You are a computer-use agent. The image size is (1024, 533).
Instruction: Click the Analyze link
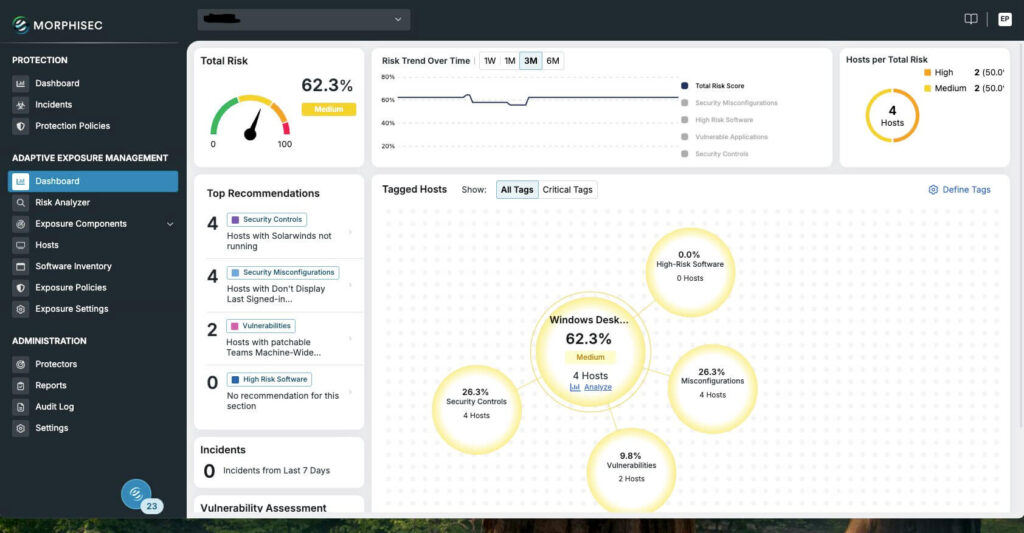[x=598, y=387]
